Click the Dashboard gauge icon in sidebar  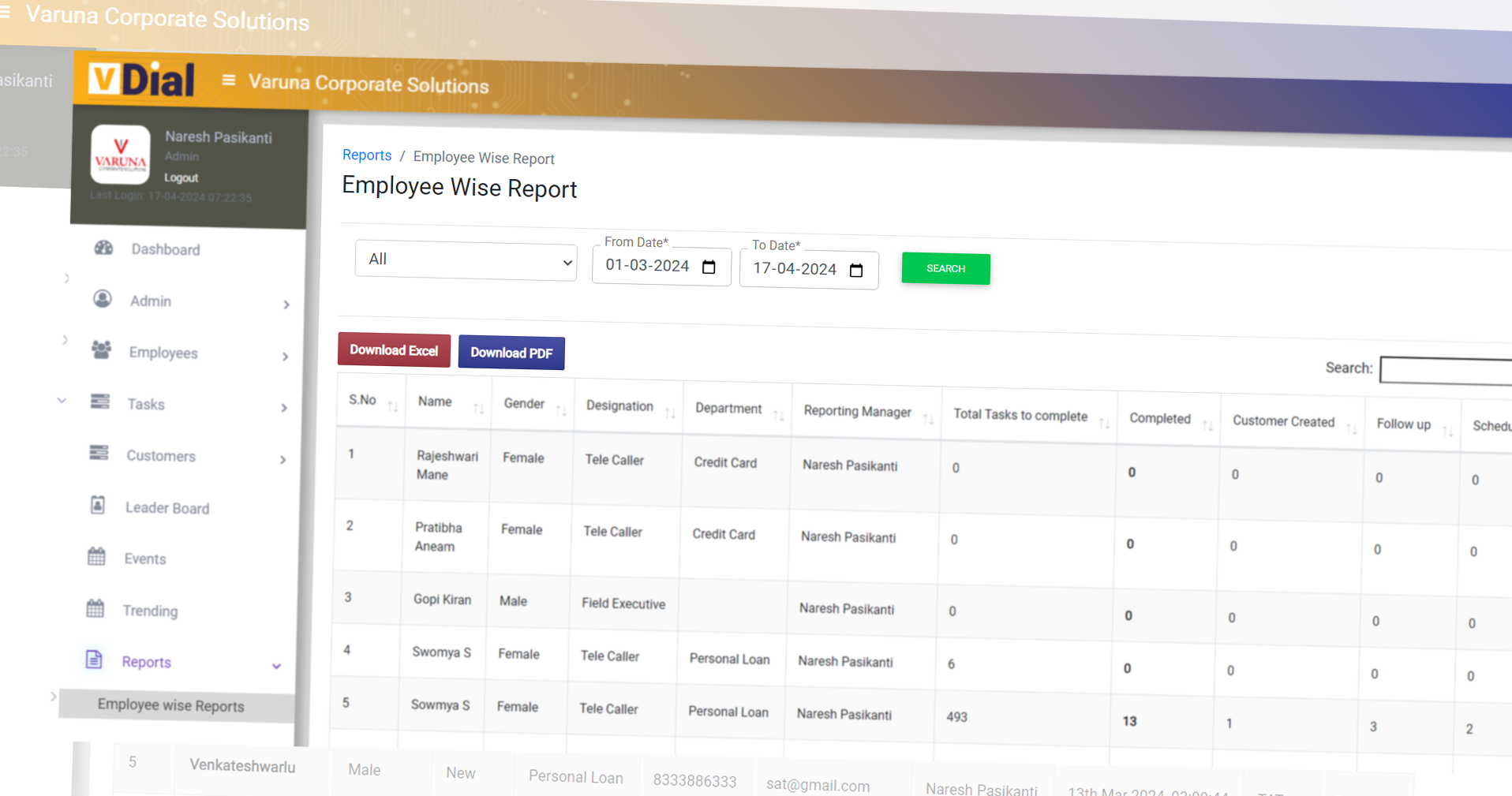[x=103, y=248]
